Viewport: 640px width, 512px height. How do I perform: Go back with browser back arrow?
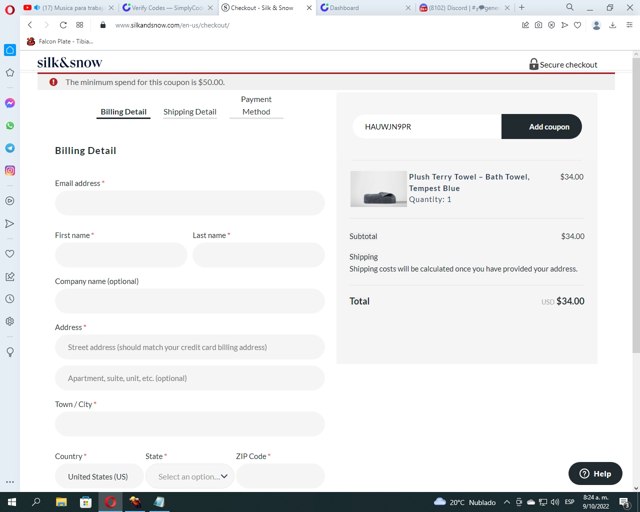30,25
